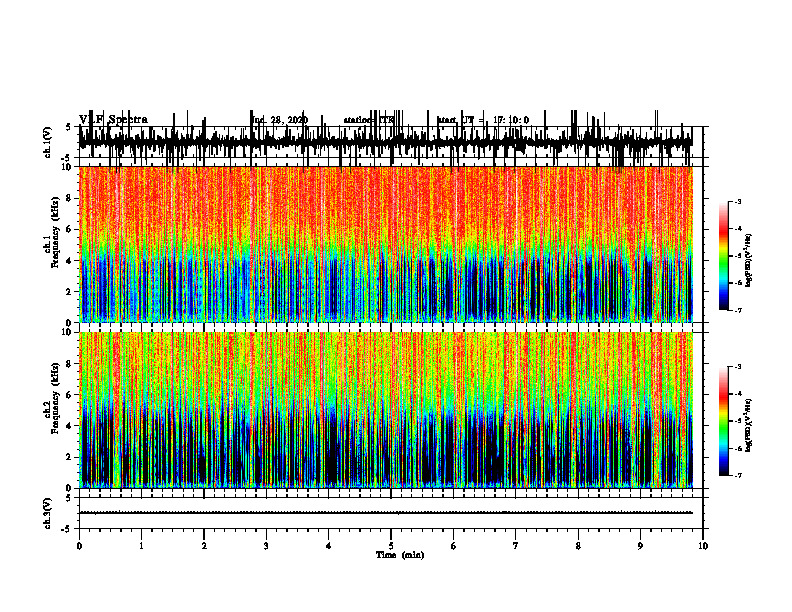
Task: Click the "Time (min)" axis title
Action: (400, 555)
